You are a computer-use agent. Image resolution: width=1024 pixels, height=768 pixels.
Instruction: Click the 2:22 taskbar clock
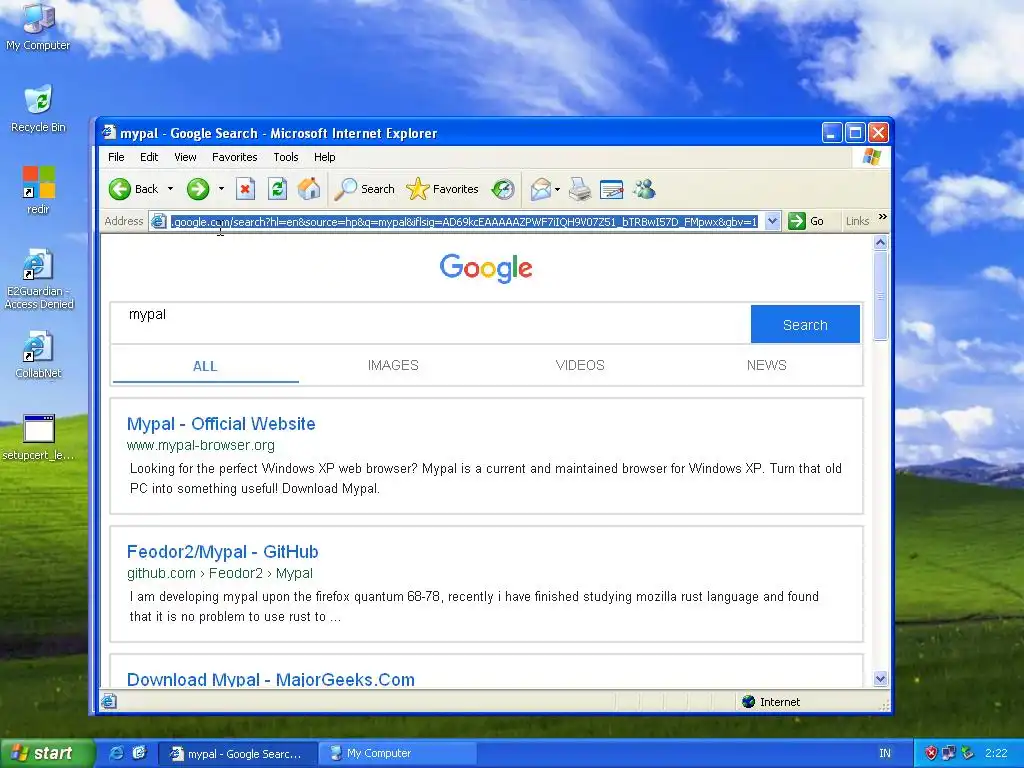pyautogui.click(x=996, y=753)
